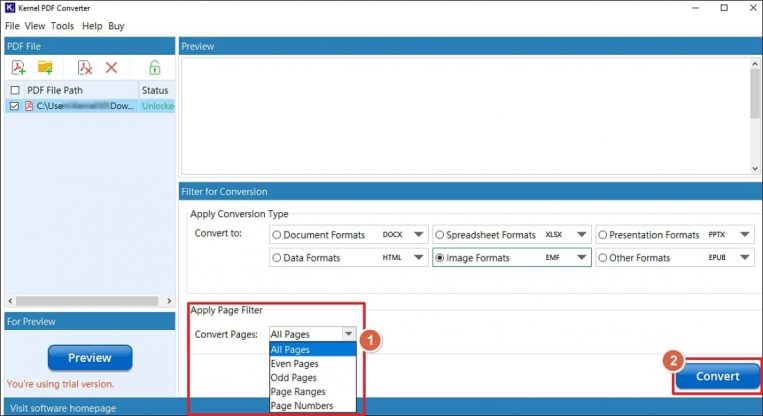The image size is (763, 416).
Task: Click preview pane scroll-down arrow
Action: click(x=755, y=168)
